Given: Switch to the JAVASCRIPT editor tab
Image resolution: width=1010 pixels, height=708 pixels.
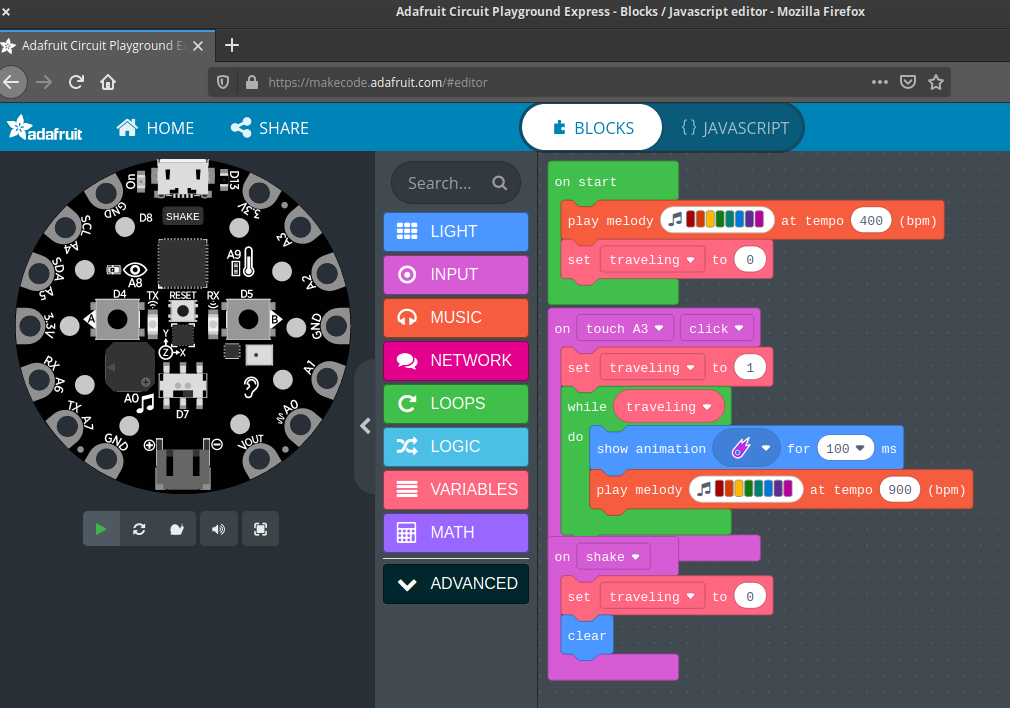Looking at the screenshot, I should coord(735,128).
